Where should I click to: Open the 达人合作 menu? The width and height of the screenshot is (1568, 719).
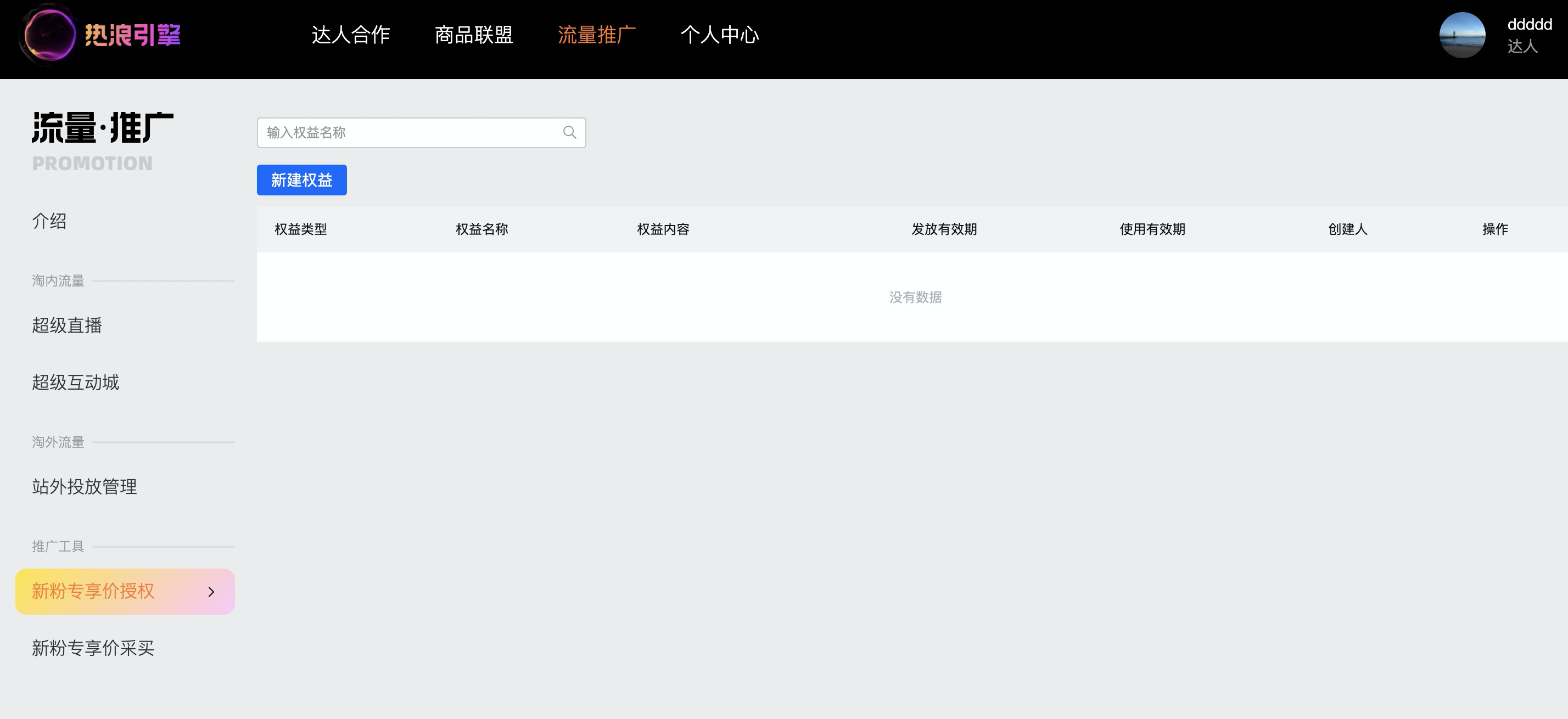[351, 35]
